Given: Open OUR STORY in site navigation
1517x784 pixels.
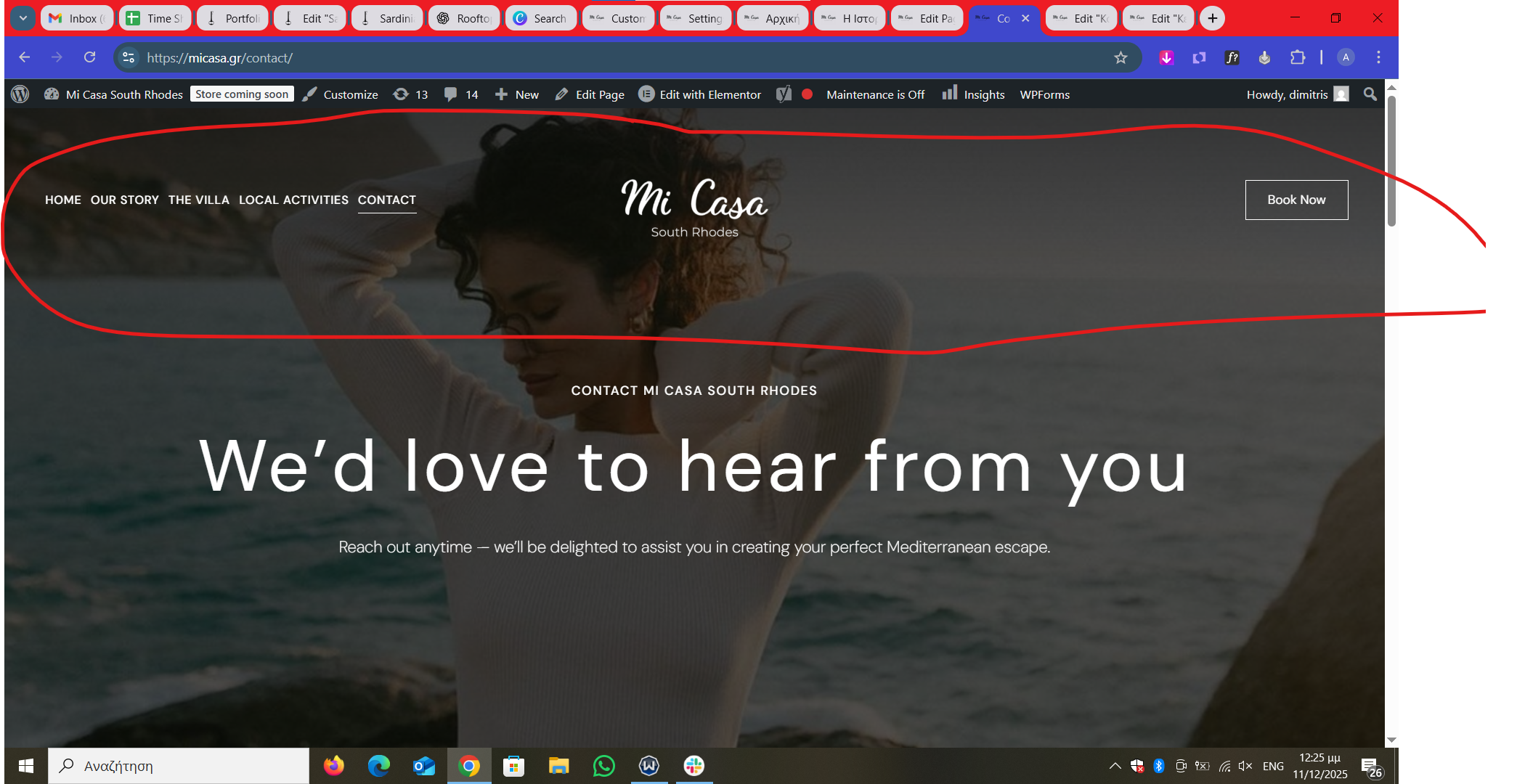Looking at the screenshot, I should (x=124, y=200).
